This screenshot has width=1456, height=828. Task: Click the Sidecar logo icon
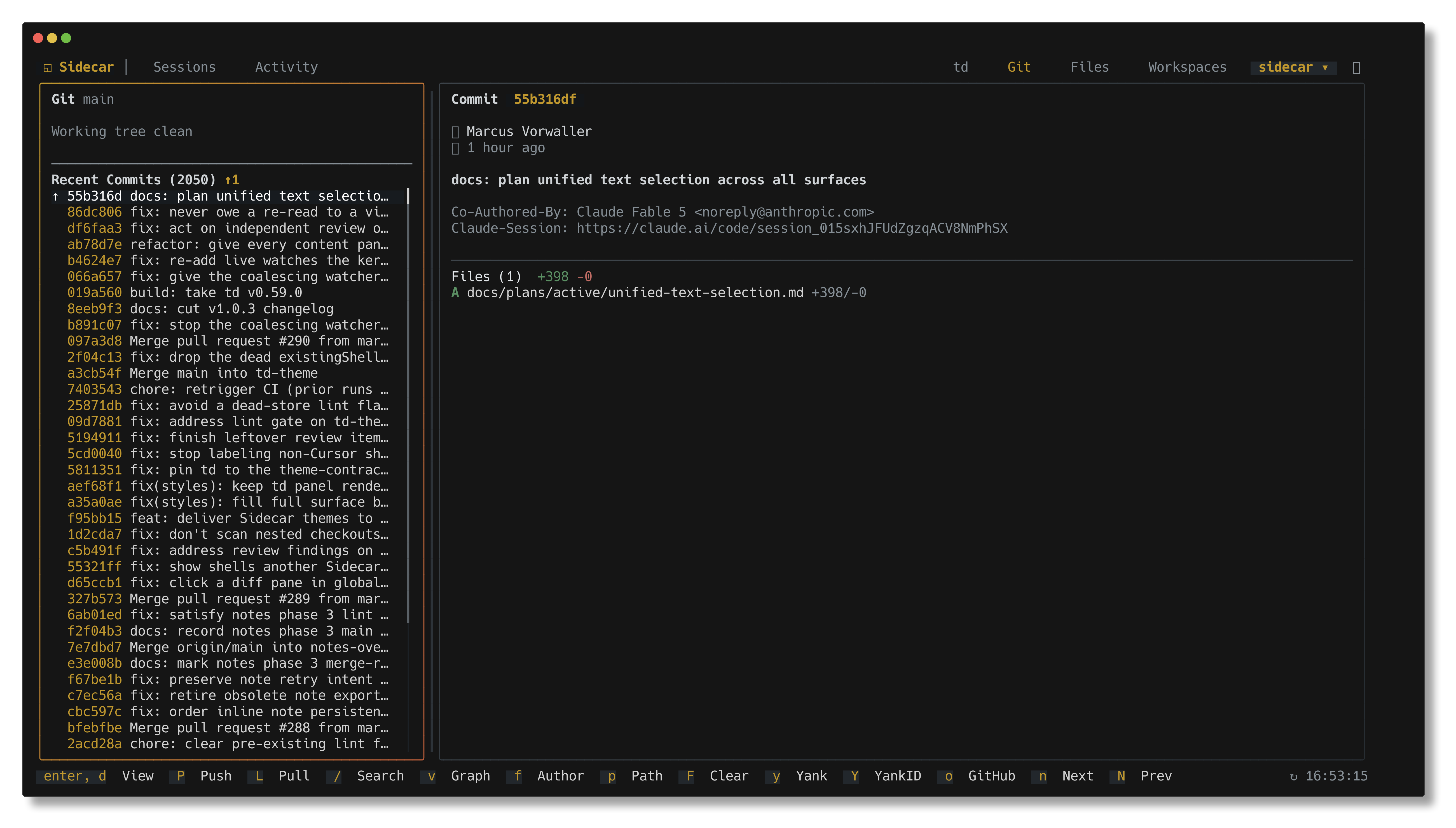[48, 68]
